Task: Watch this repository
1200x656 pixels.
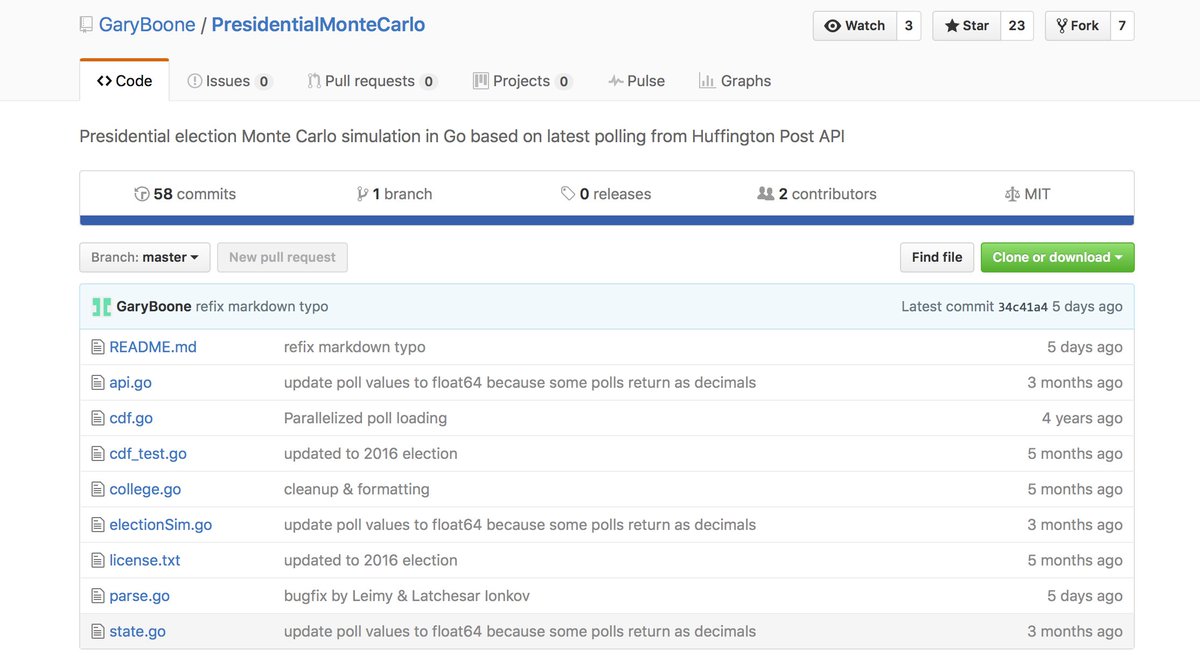Action: pos(855,26)
